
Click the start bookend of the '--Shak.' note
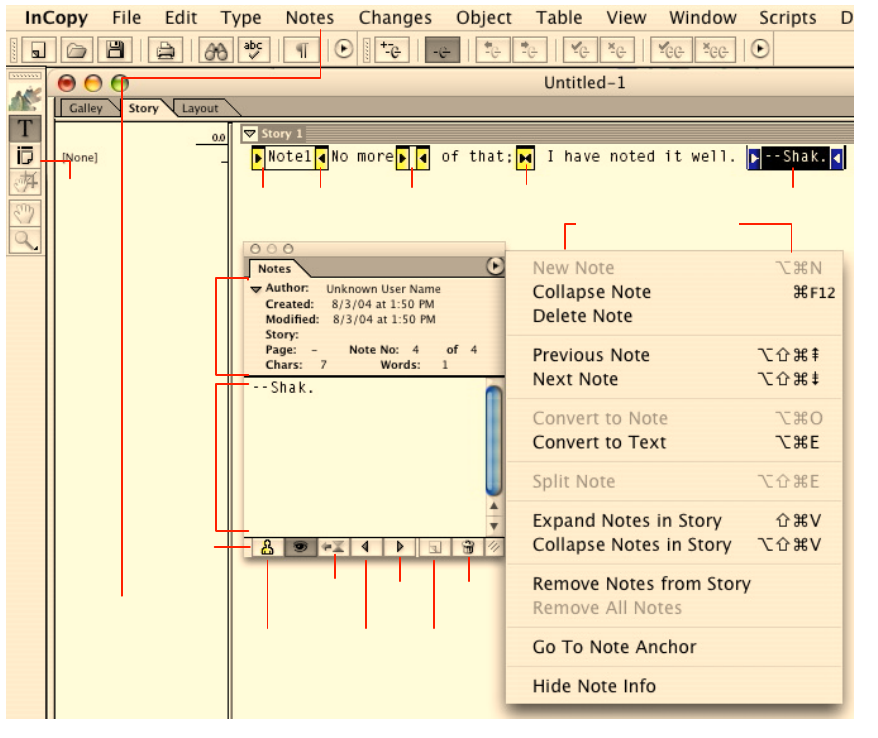[754, 158]
